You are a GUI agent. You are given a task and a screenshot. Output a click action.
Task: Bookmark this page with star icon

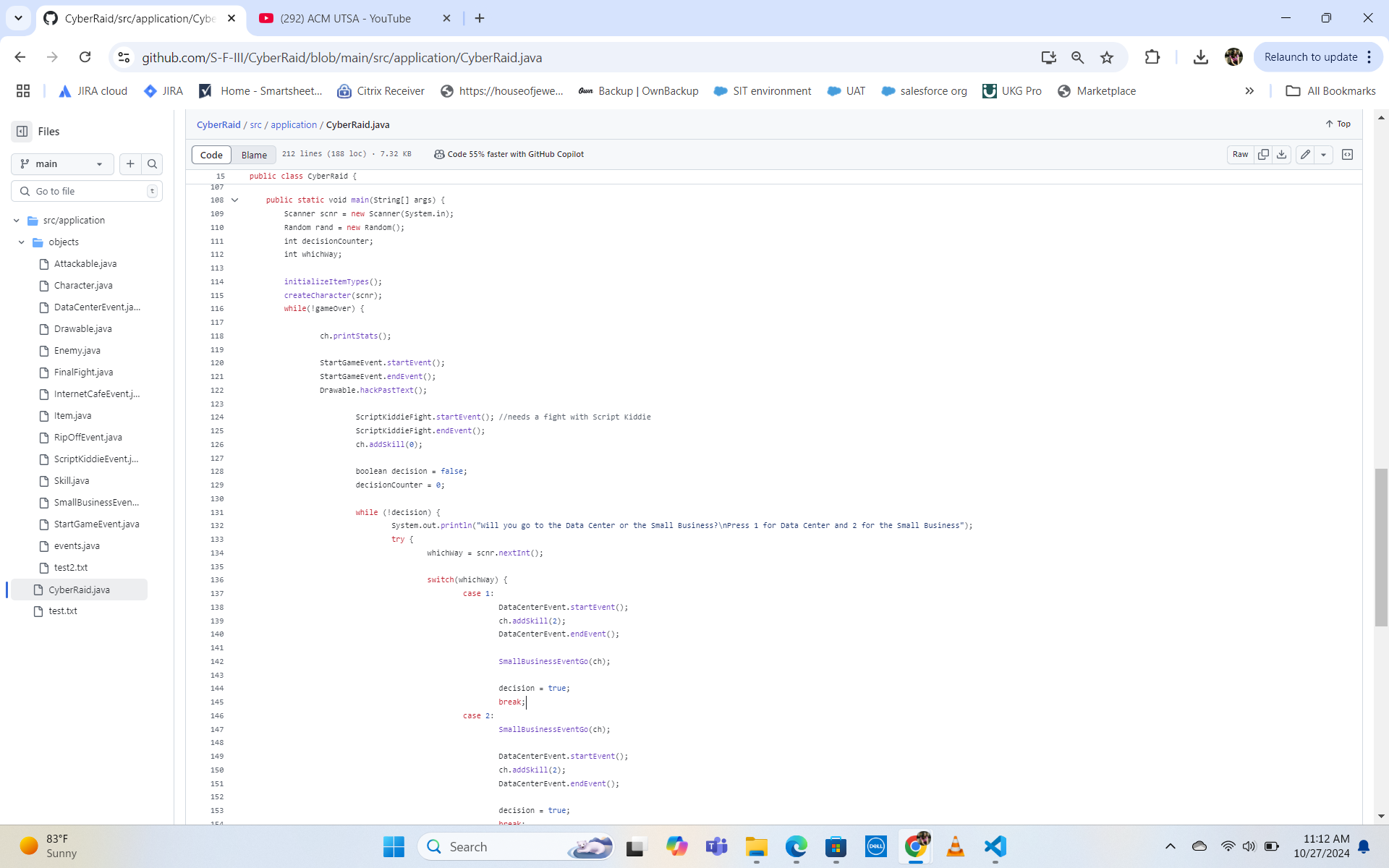[x=1107, y=57]
